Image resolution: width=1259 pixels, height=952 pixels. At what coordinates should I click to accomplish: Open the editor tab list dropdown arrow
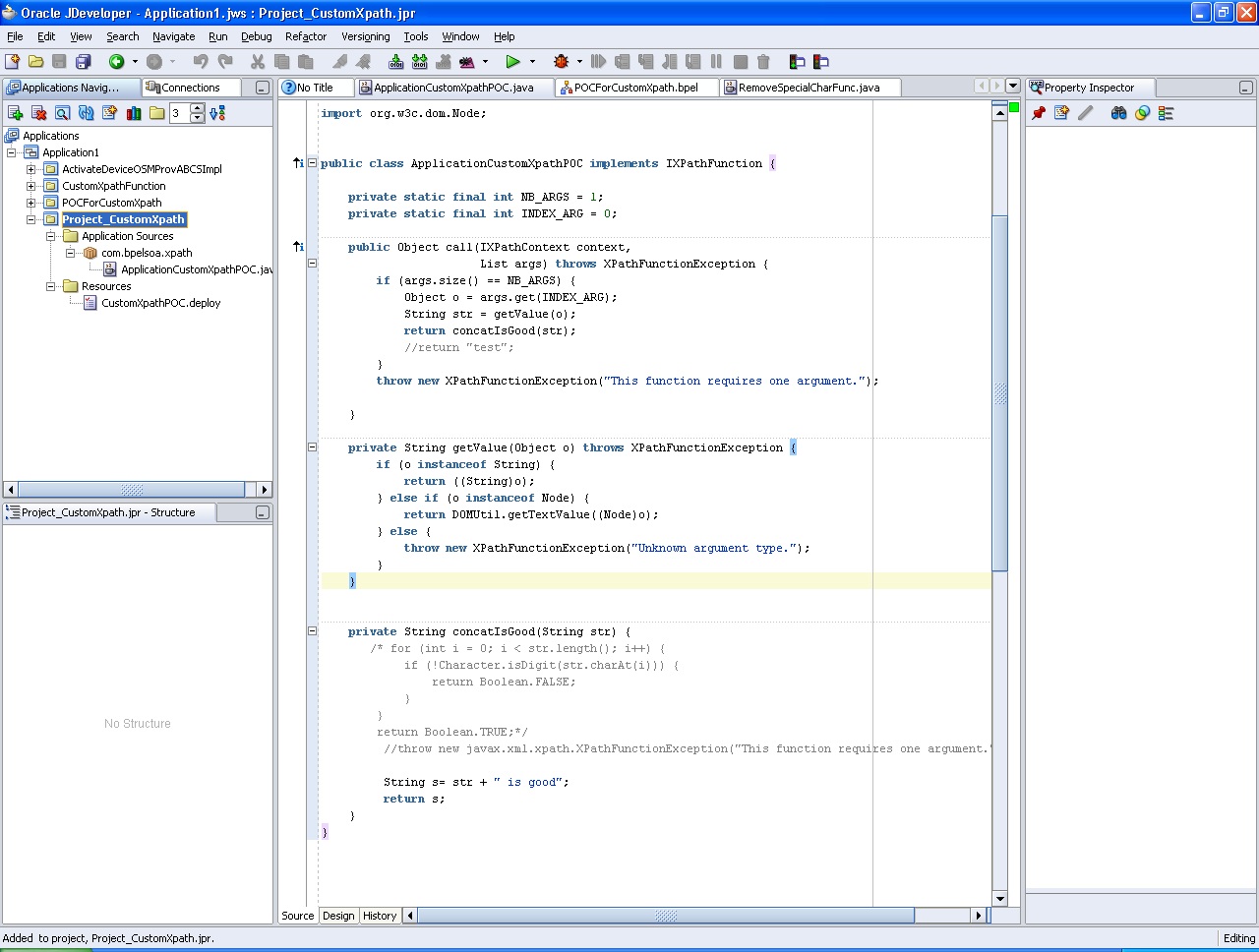coord(1012,87)
